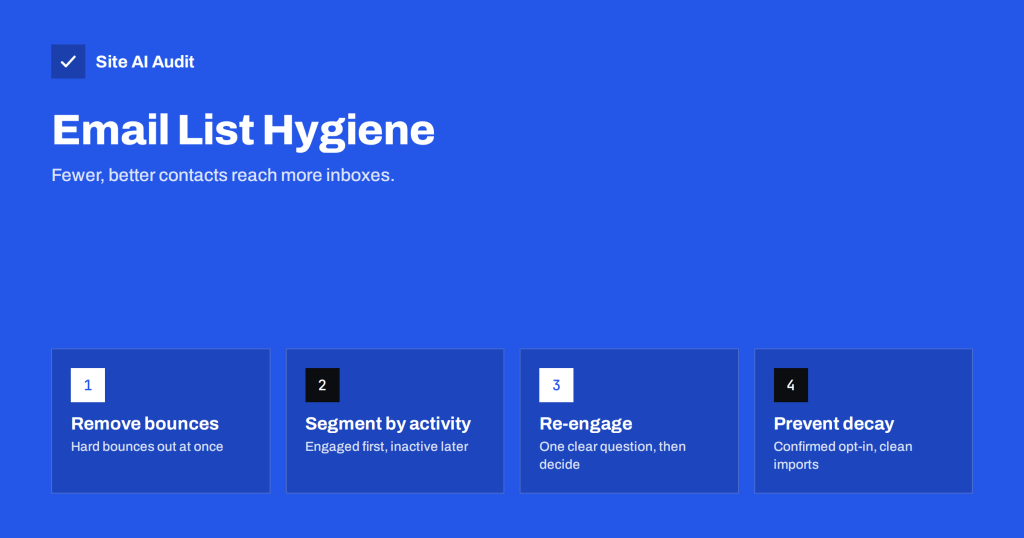1024x538 pixels.
Task: Click the white number 1 badge
Action: point(88,385)
